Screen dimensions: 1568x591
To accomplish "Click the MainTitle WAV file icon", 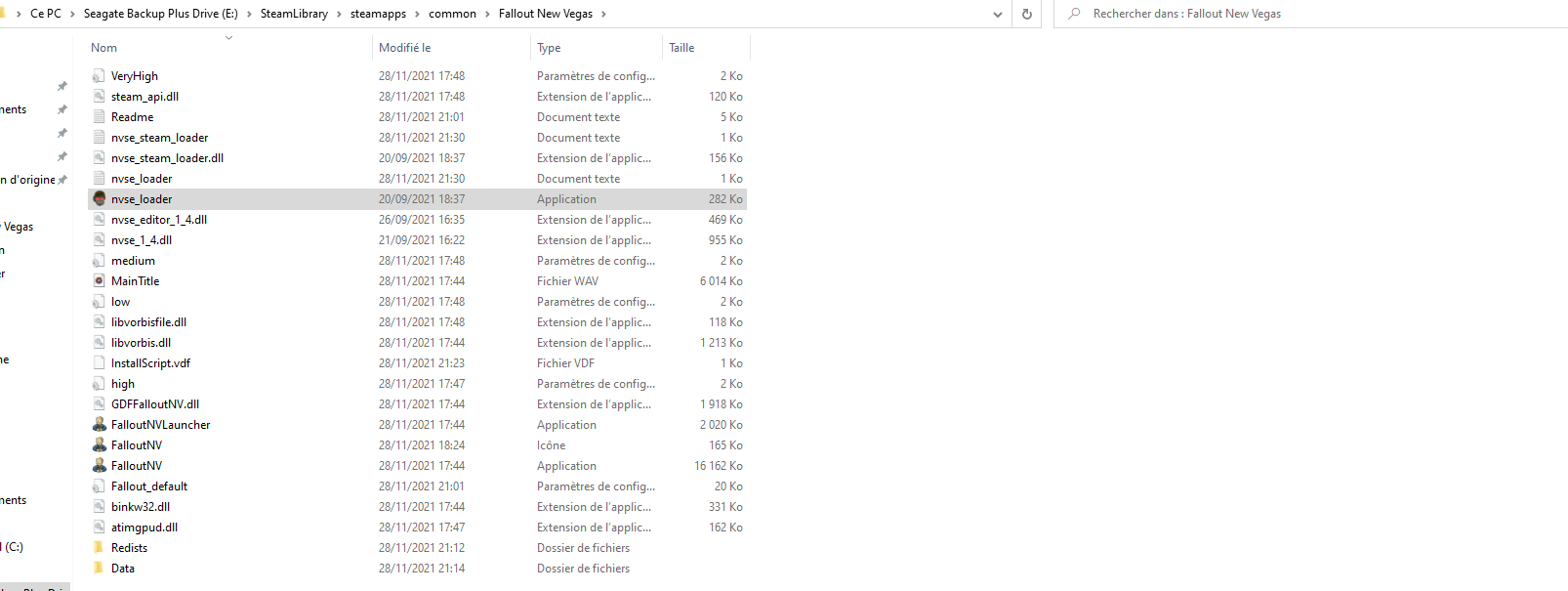I will [x=99, y=280].
